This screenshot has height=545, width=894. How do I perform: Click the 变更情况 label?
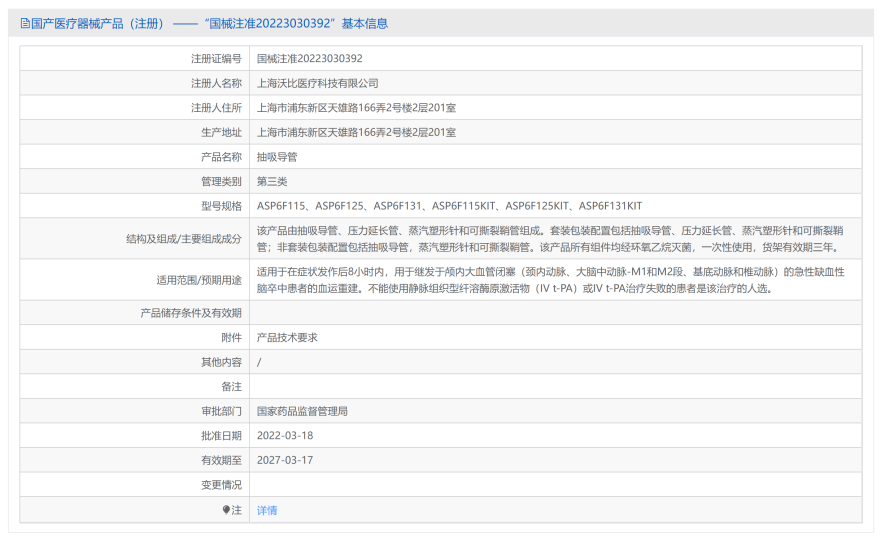[x=221, y=485]
